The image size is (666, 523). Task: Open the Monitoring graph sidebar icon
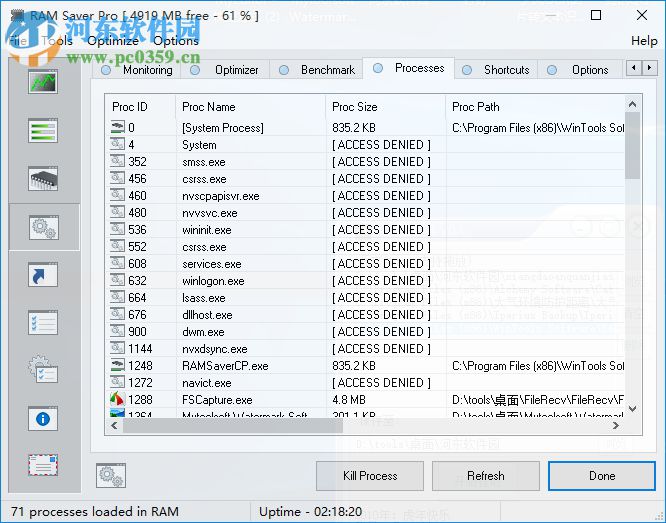43,82
